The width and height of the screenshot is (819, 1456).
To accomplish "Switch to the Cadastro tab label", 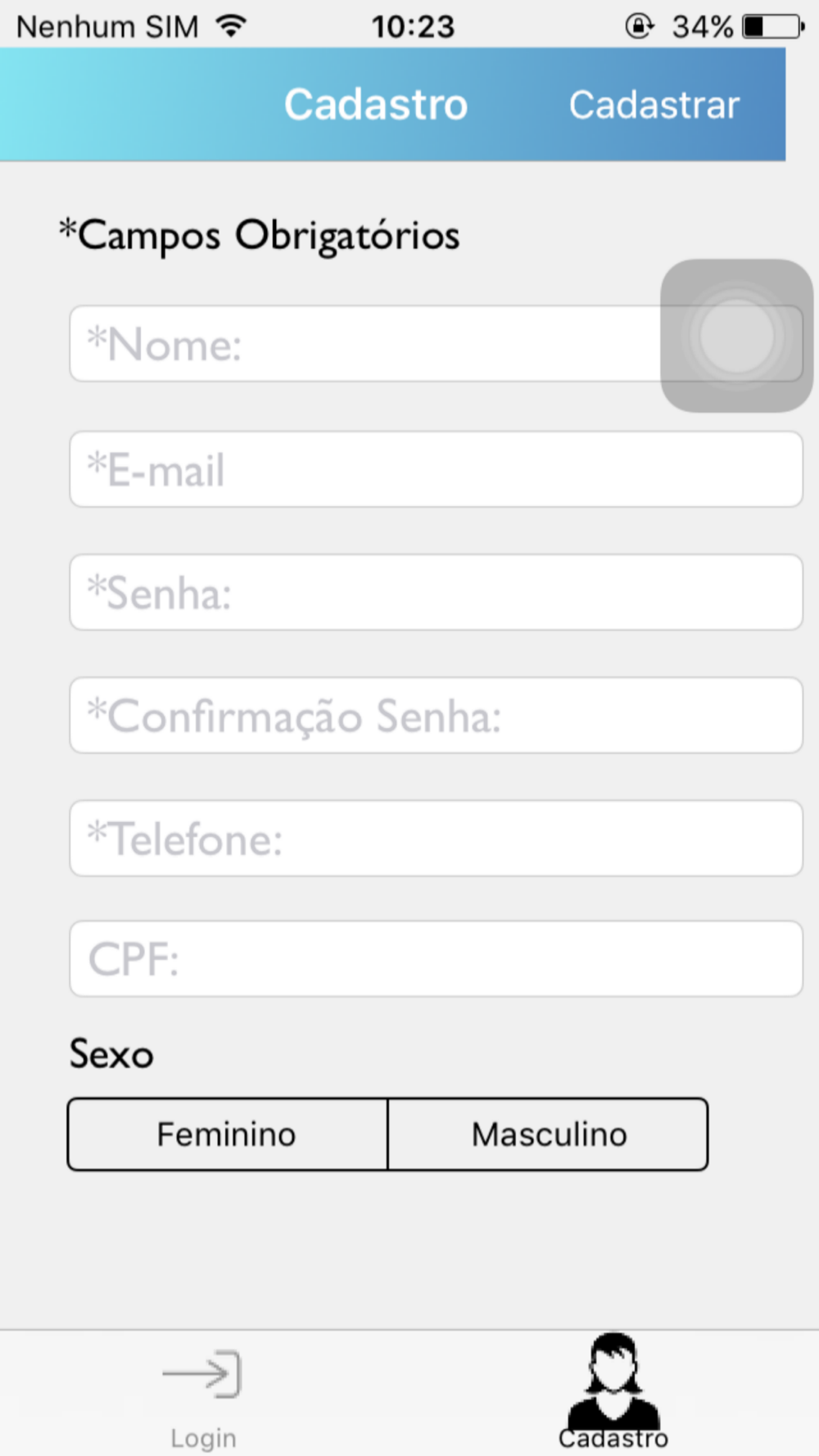I will 613,1439.
